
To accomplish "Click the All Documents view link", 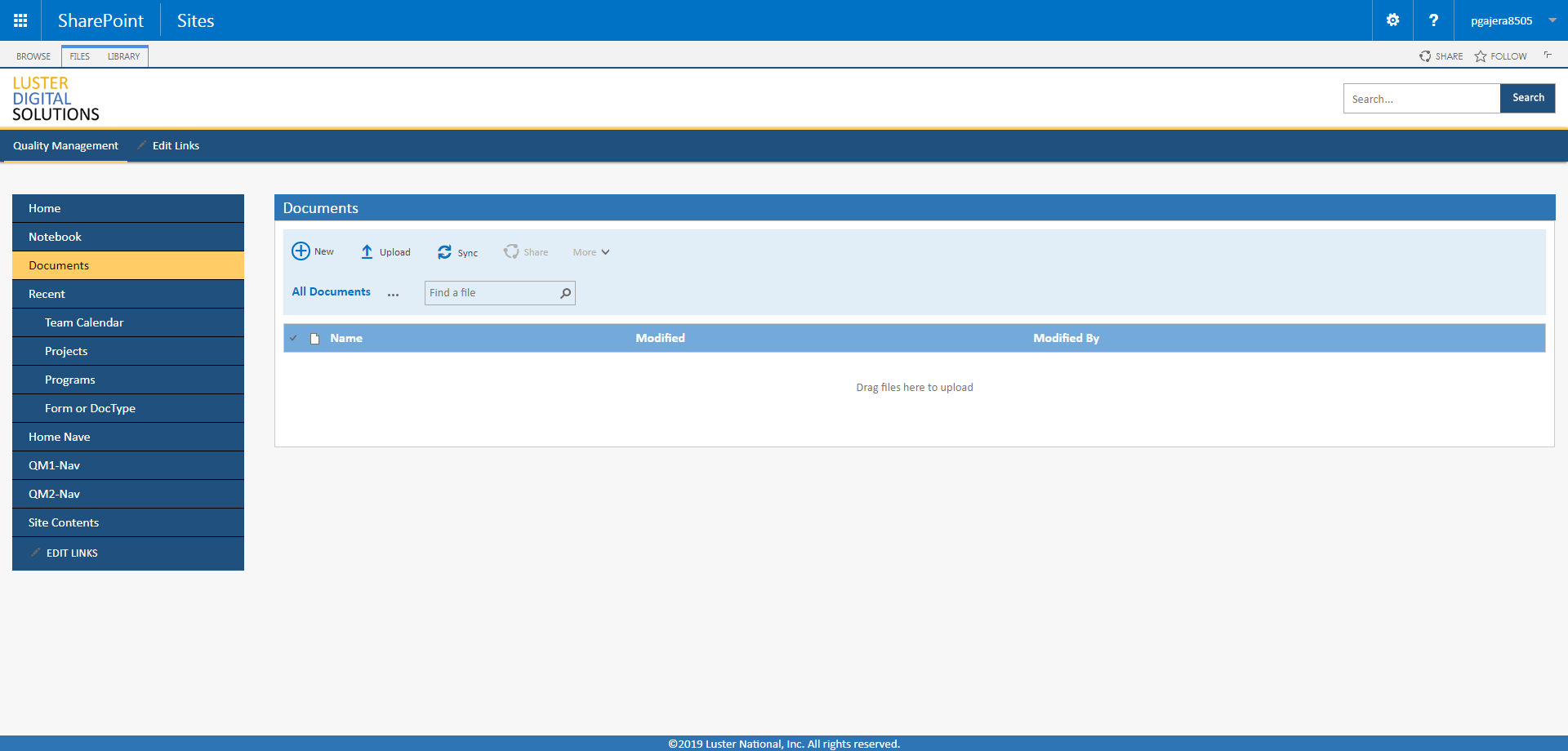I will [331, 291].
